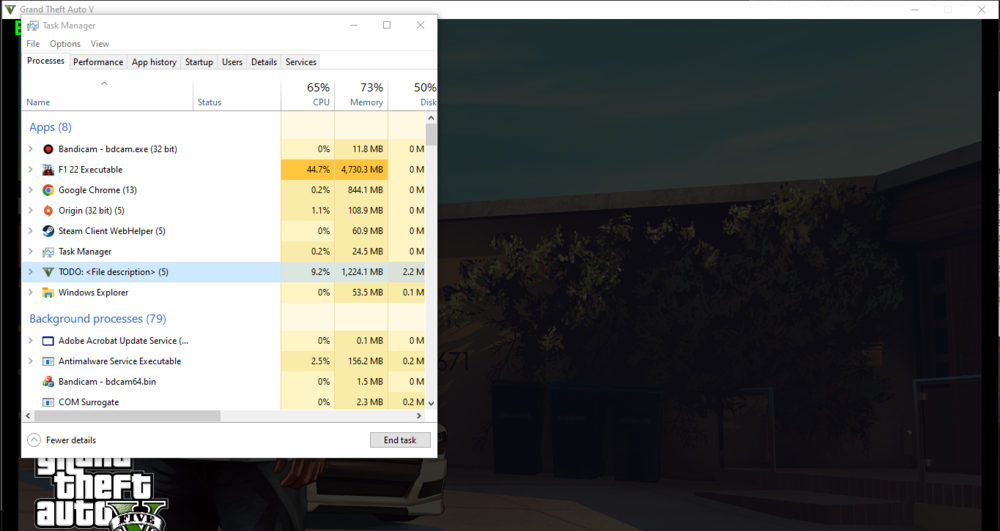Switch to the Performance tab
Viewport: 1000px width, 531px height.
point(98,62)
